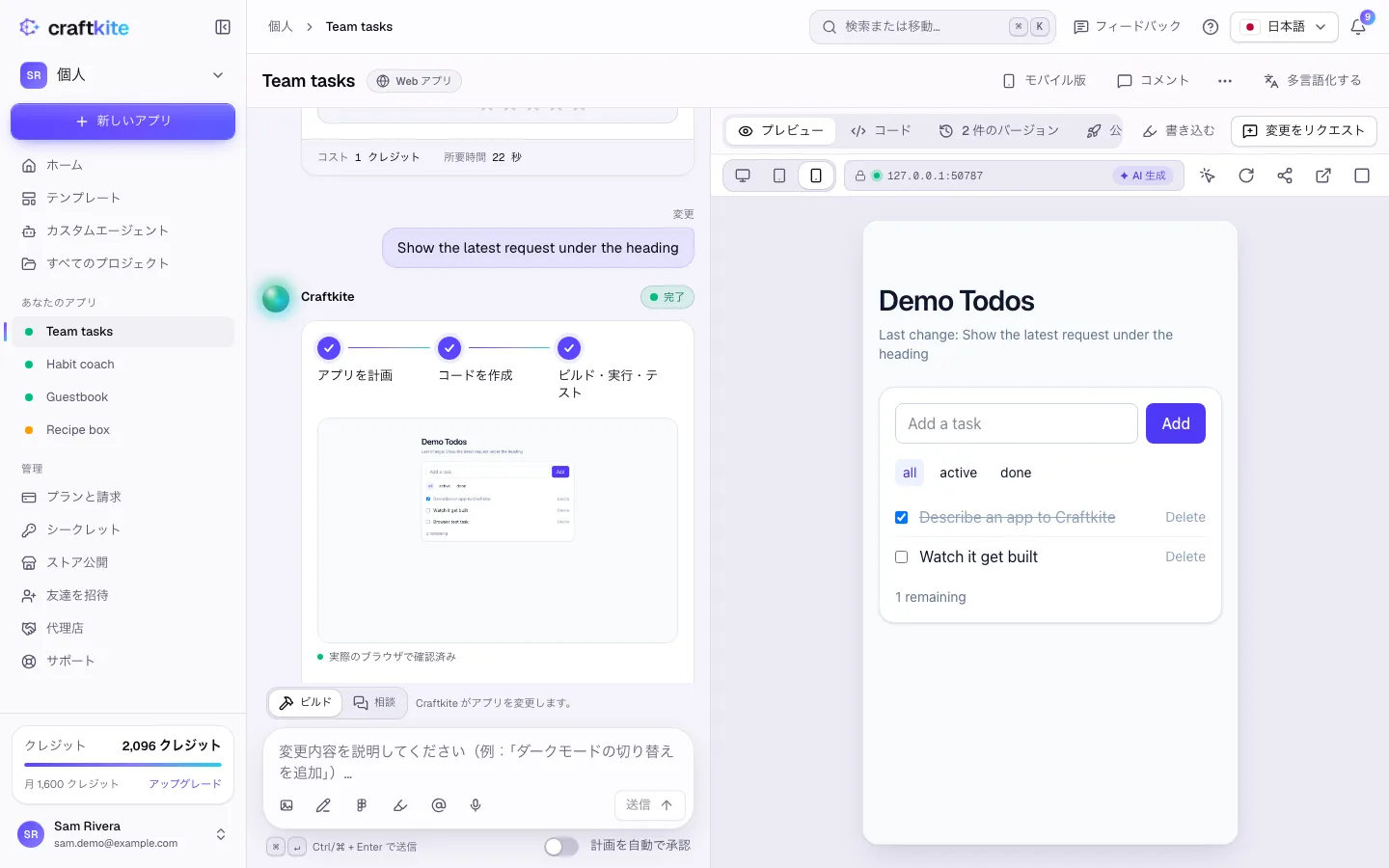
Task: Start voice input with the microphone icon
Action: pos(476,805)
